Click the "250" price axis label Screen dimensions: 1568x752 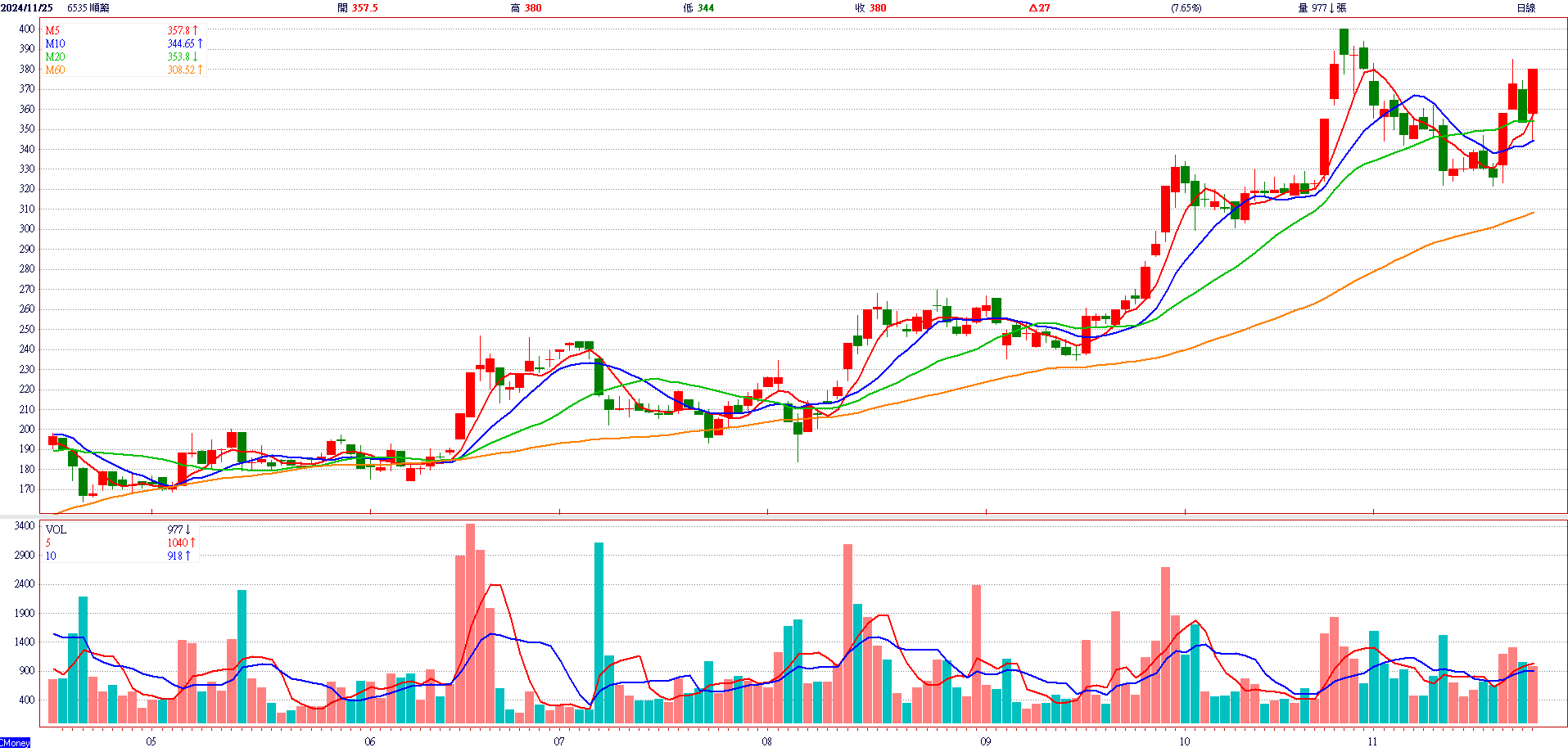[27, 329]
